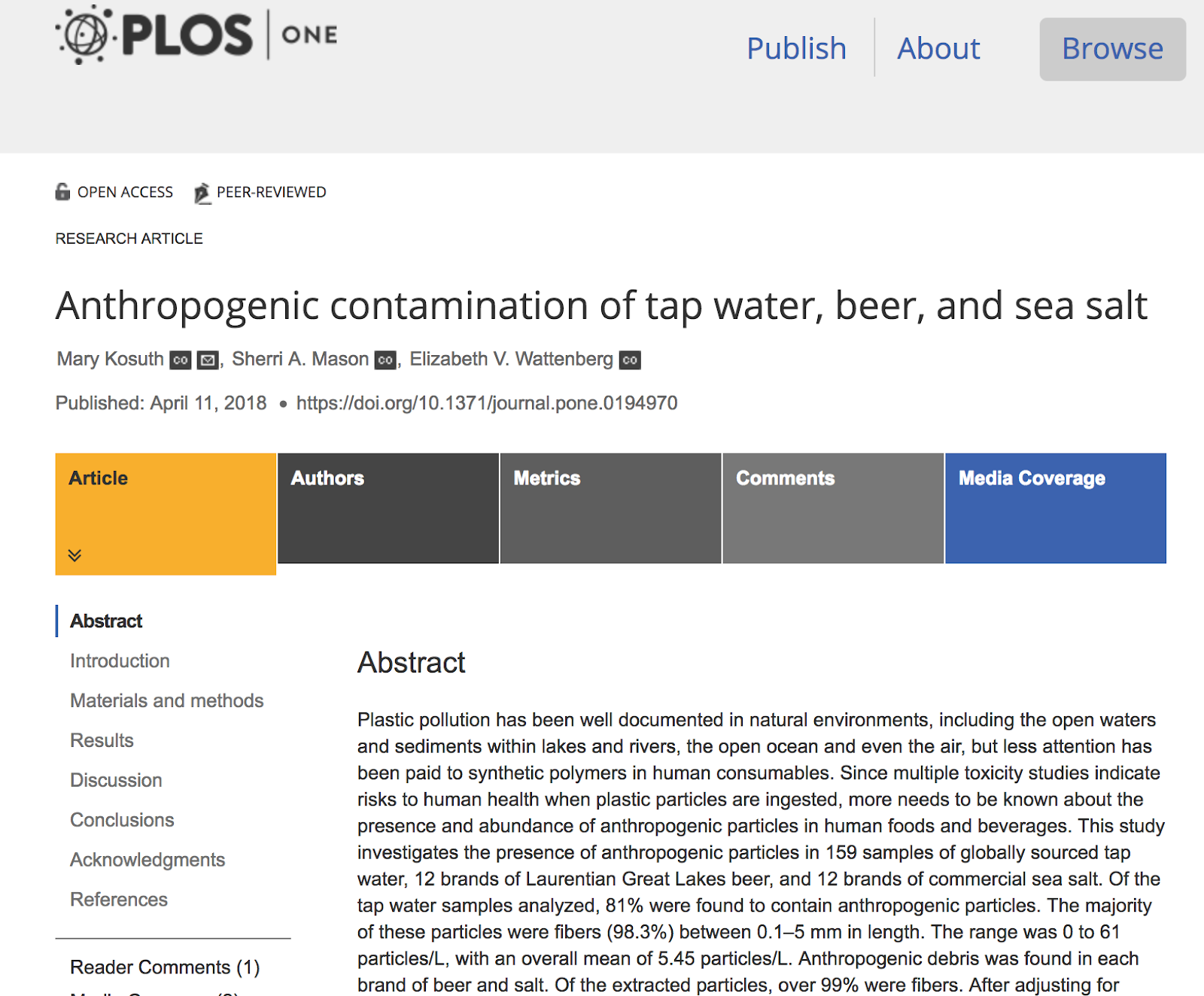Open Reader Comments (1) link

[x=164, y=967]
